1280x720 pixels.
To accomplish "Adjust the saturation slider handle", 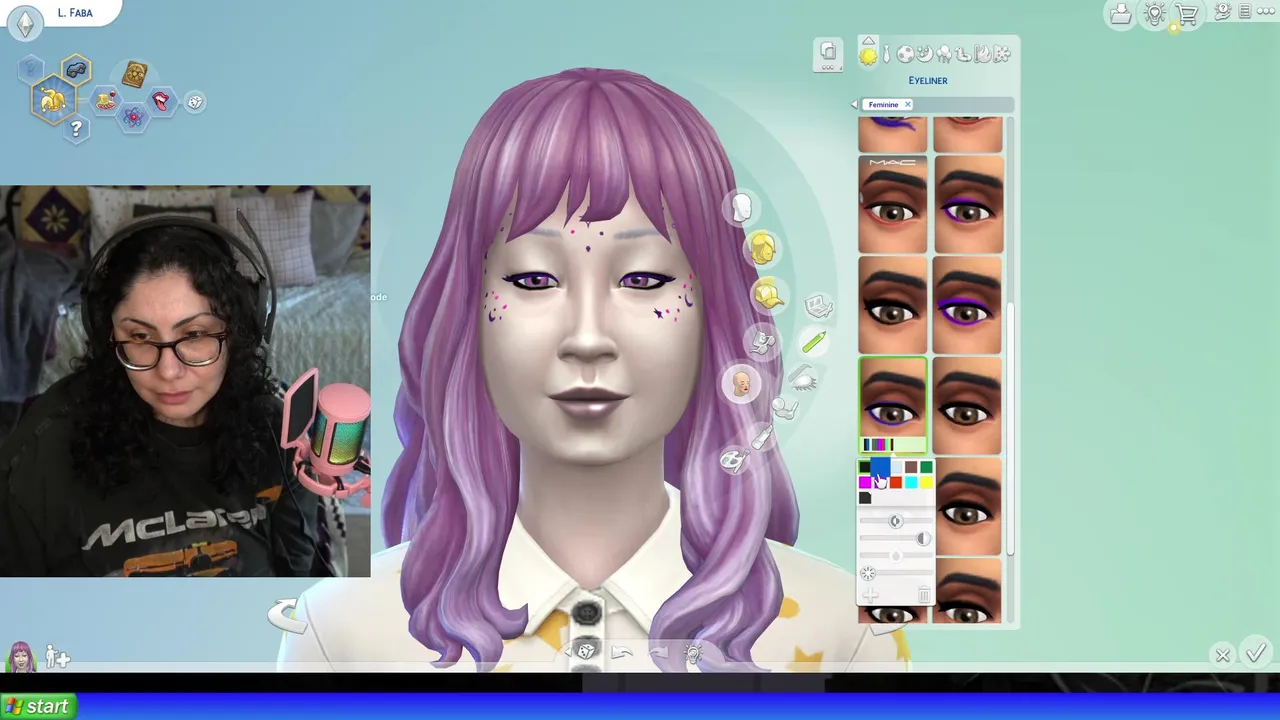I will tap(896, 521).
